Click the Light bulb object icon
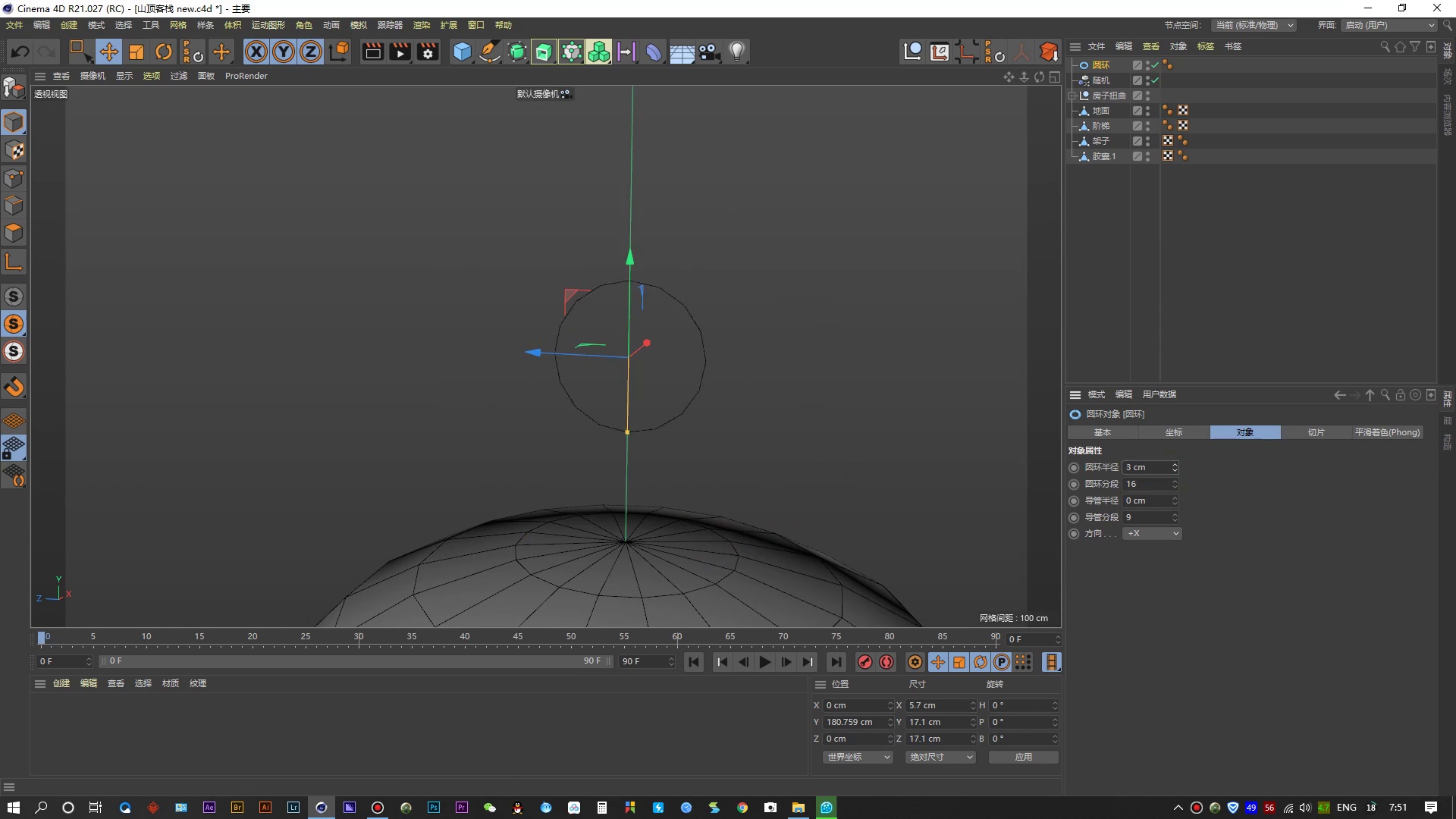Screen dimensions: 1456x819 tap(737, 52)
